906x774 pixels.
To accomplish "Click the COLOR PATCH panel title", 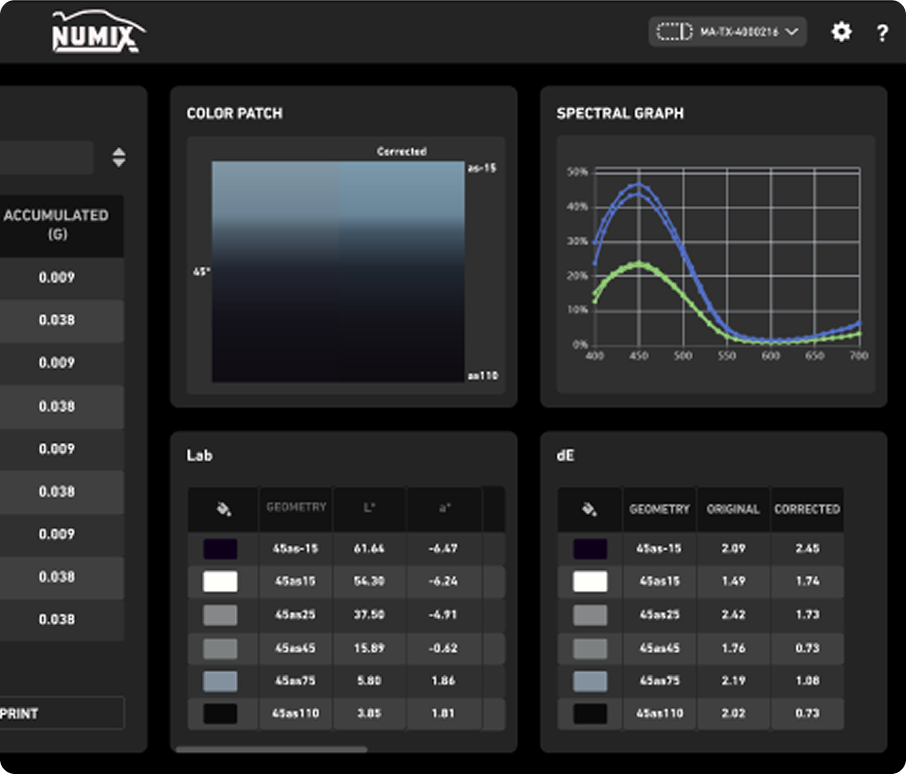I will pyautogui.click(x=235, y=113).
